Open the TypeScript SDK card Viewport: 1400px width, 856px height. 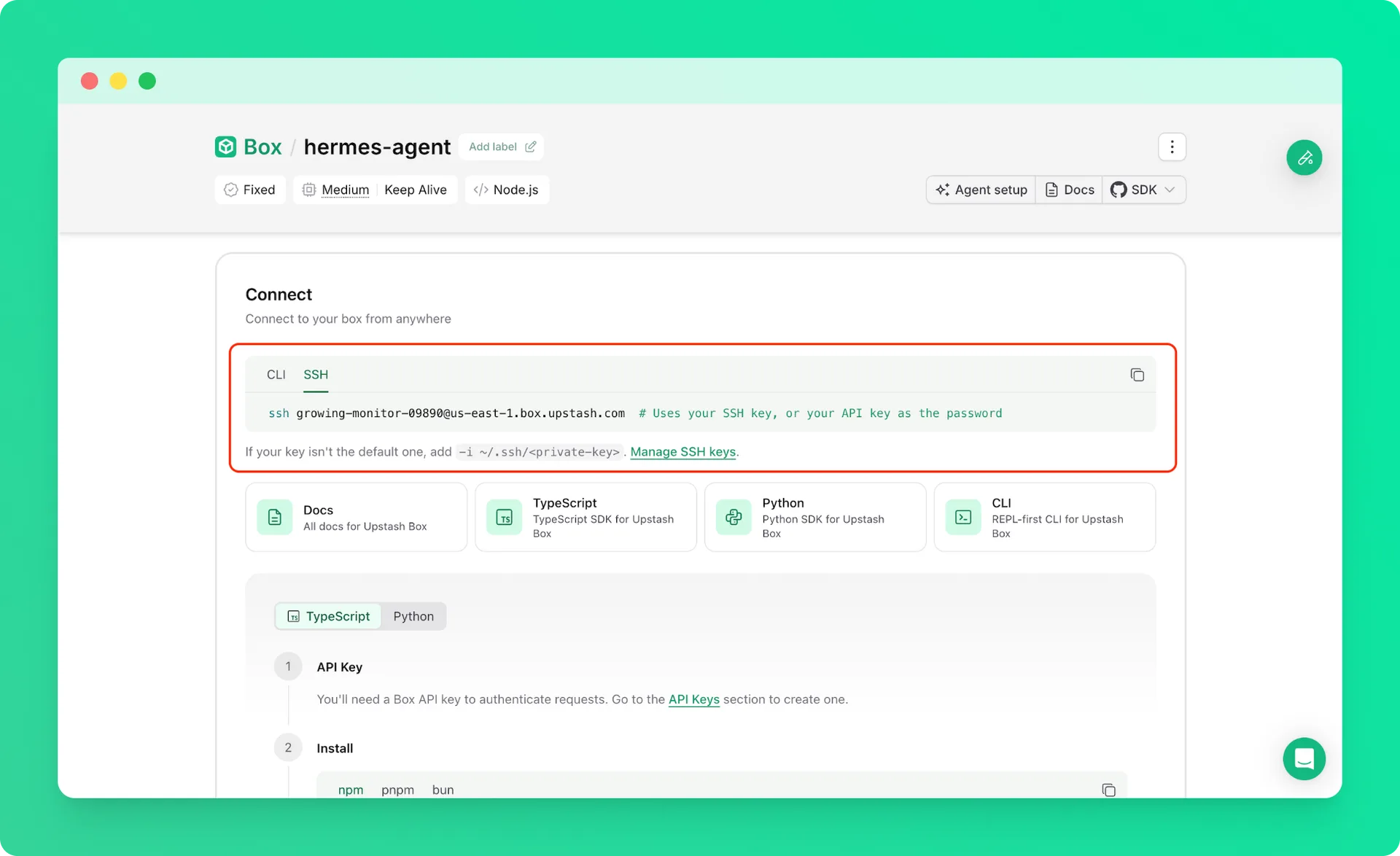tap(586, 517)
